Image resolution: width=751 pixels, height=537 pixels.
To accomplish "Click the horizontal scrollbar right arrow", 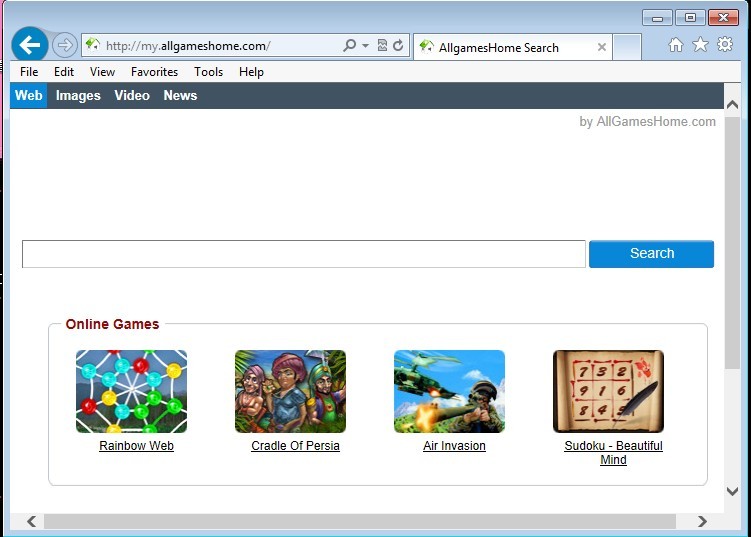I will click(702, 521).
